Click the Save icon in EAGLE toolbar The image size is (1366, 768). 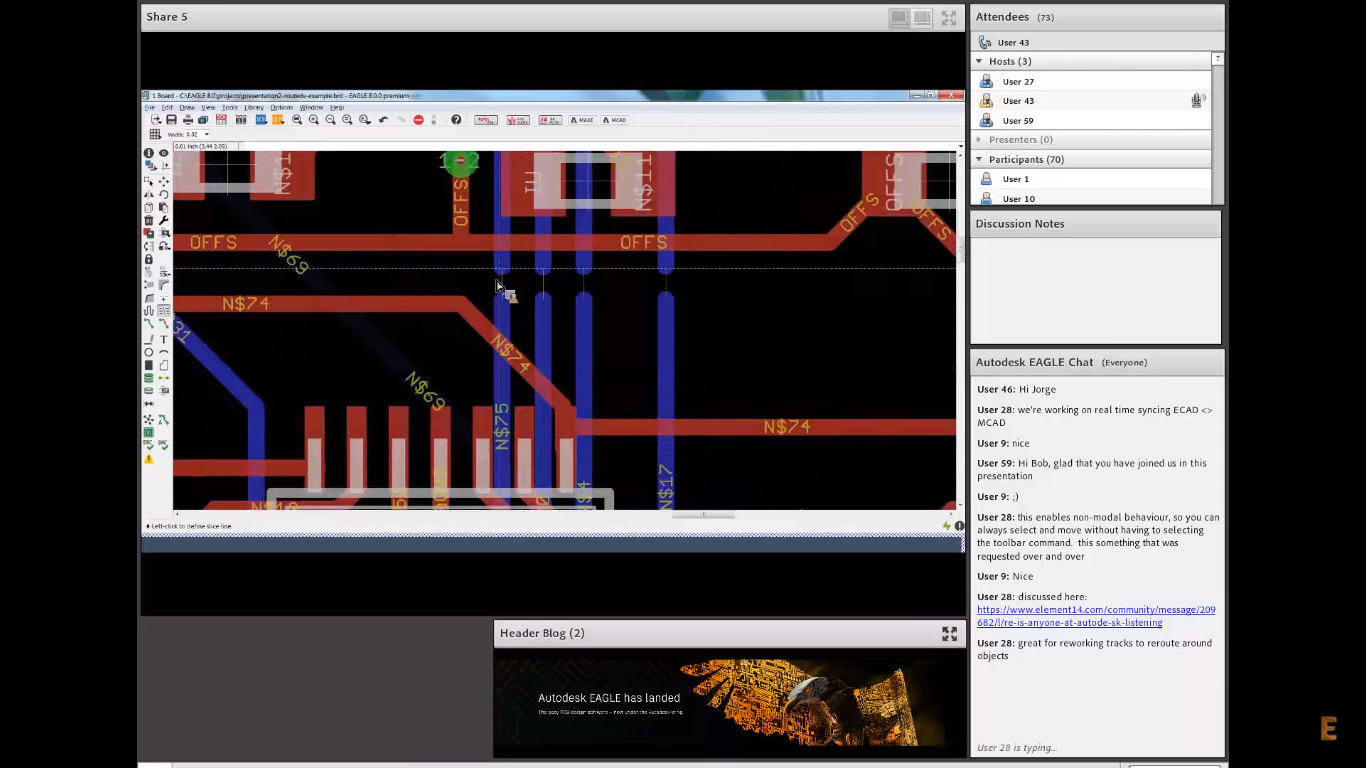pyautogui.click(x=171, y=120)
